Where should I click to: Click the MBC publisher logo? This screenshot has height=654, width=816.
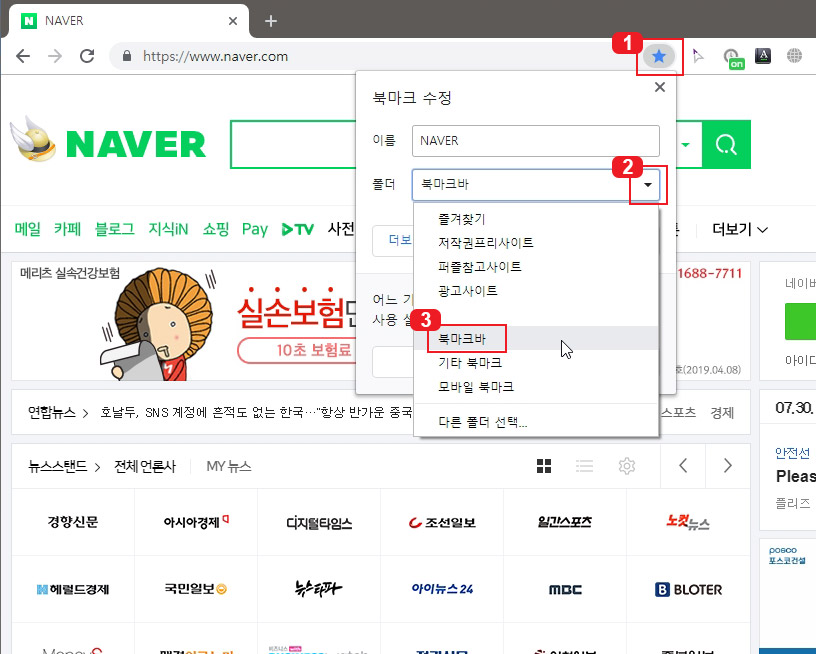565,589
